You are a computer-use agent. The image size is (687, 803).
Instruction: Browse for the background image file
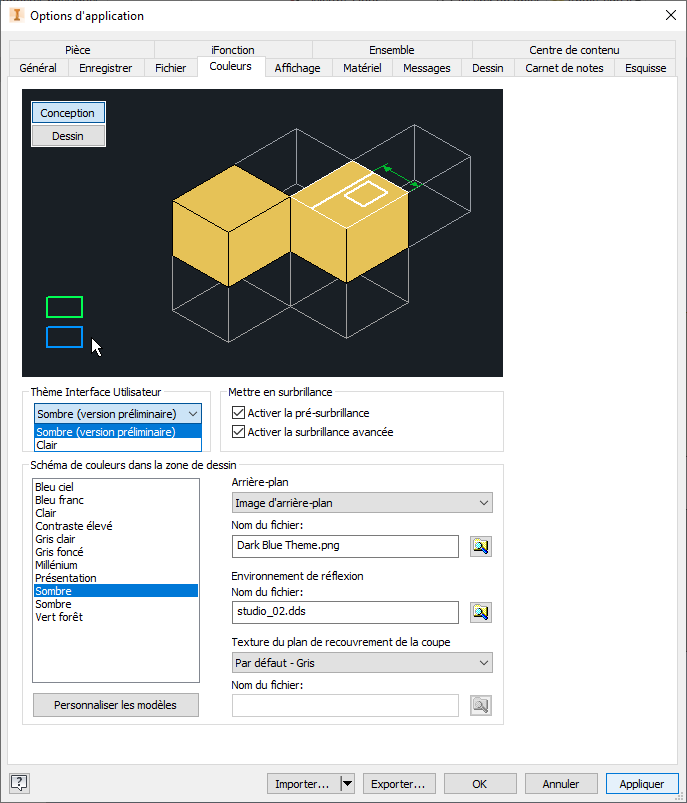click(481, 546)
